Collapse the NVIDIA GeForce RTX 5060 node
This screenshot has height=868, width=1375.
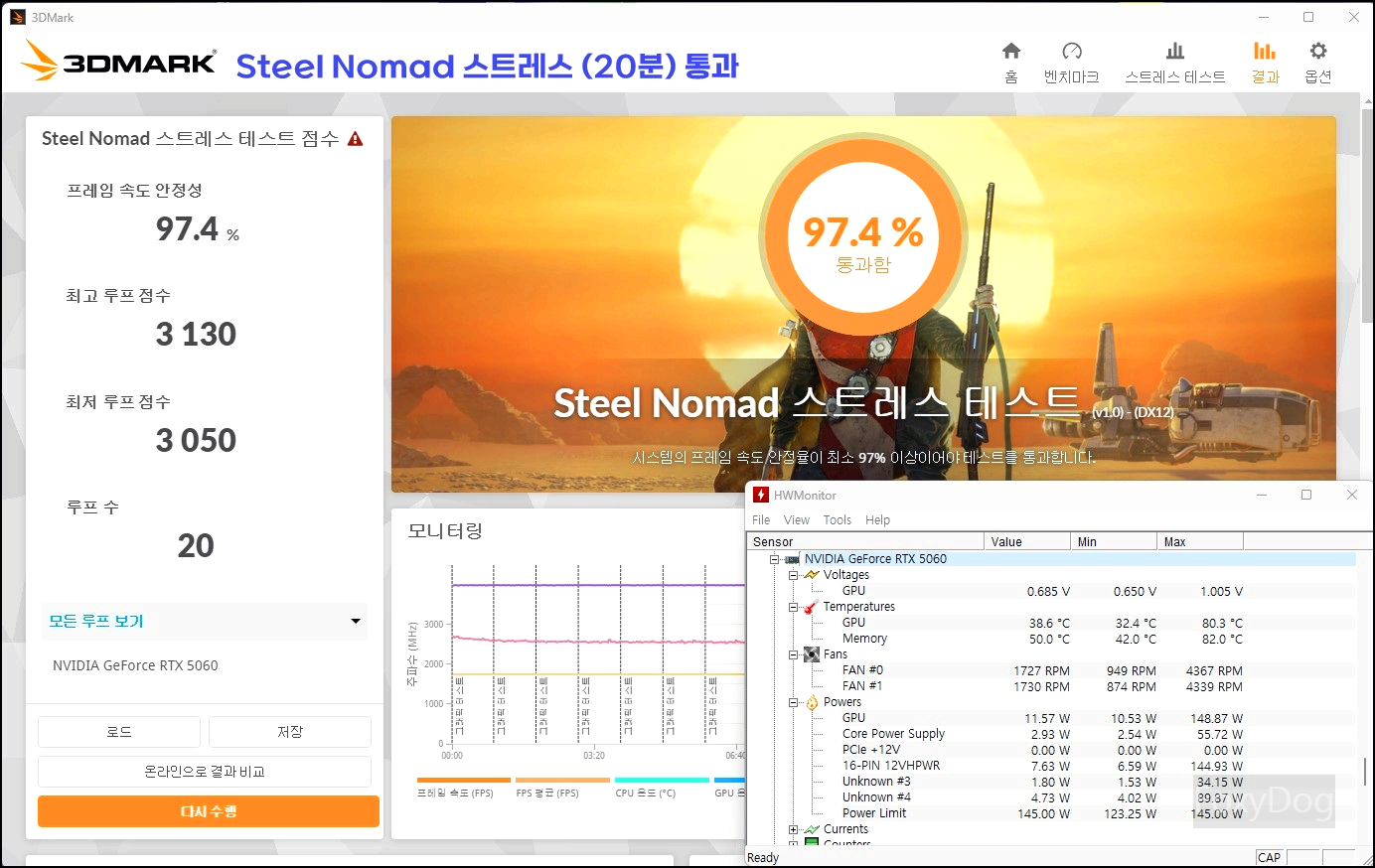[x=774, y=559]
